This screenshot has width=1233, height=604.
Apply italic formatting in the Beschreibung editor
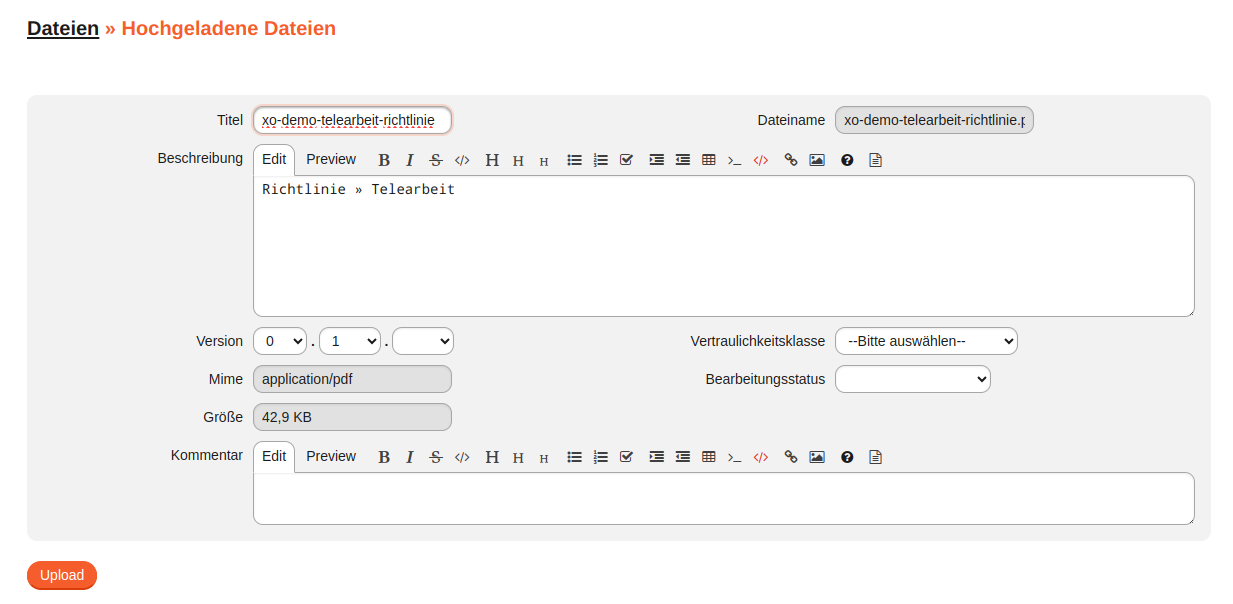coord(410,159)
